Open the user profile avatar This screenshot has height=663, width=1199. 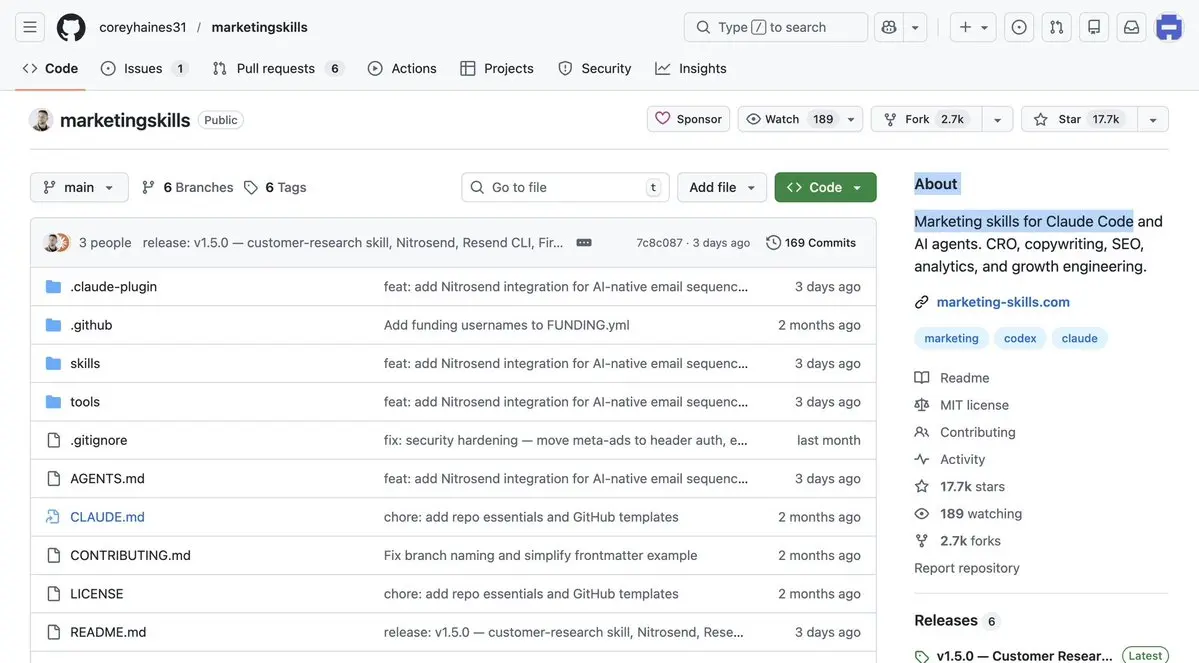(x=1168, y=27)
